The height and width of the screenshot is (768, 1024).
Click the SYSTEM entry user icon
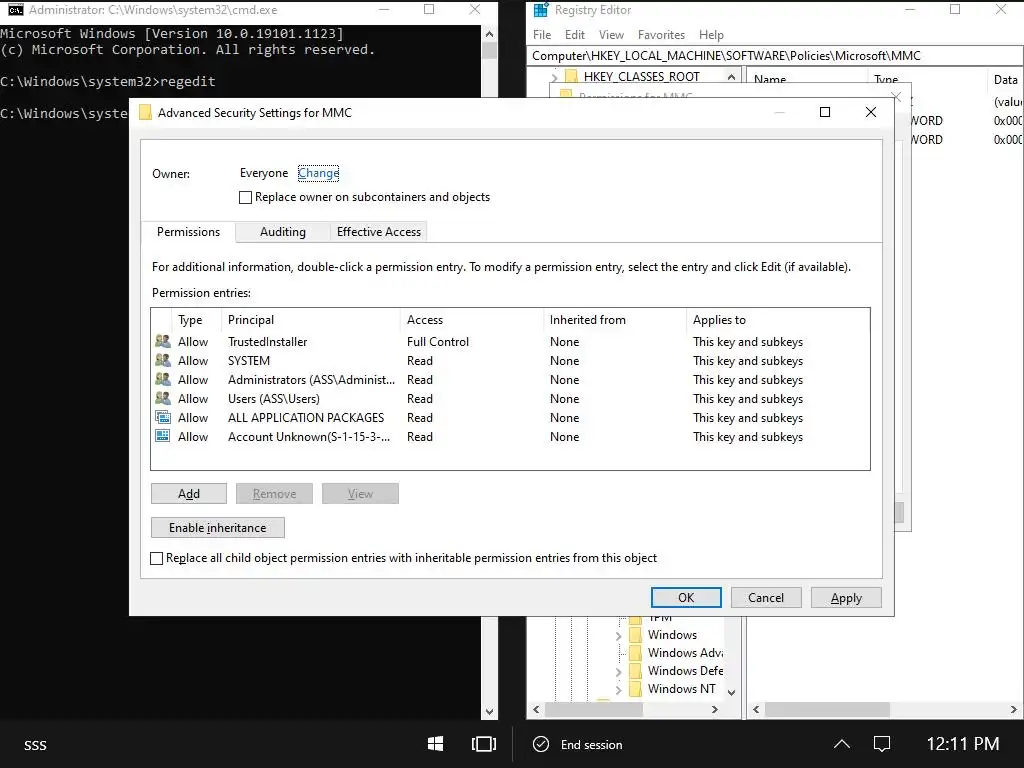click(x=163, y=360)
